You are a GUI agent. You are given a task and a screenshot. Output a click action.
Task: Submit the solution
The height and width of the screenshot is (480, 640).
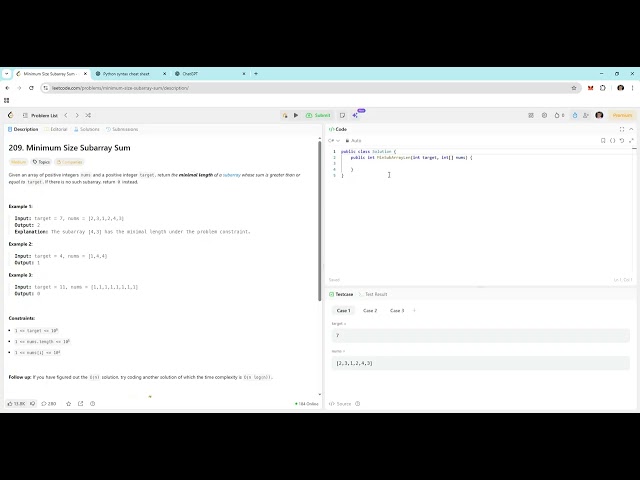[x=318, y=116]
